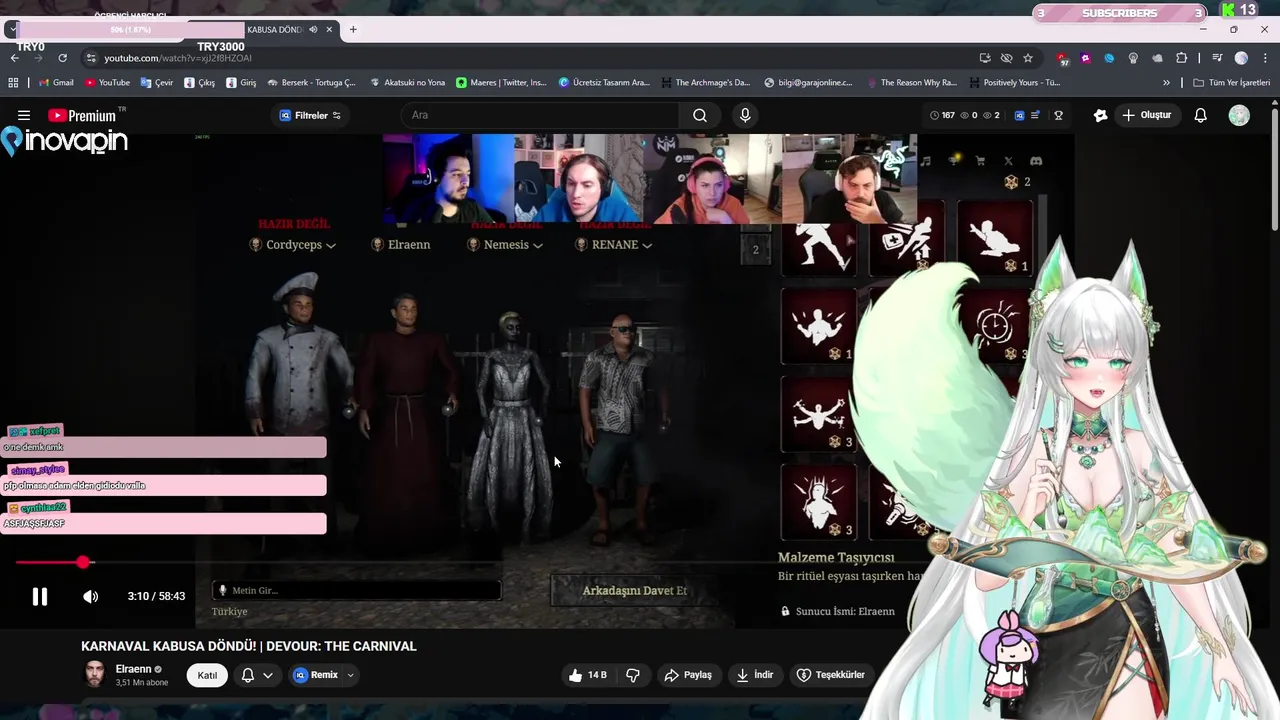Open the Maeres Twitter bookmark
Viewport: 1280px width, 720px height.
click(502, 83)
